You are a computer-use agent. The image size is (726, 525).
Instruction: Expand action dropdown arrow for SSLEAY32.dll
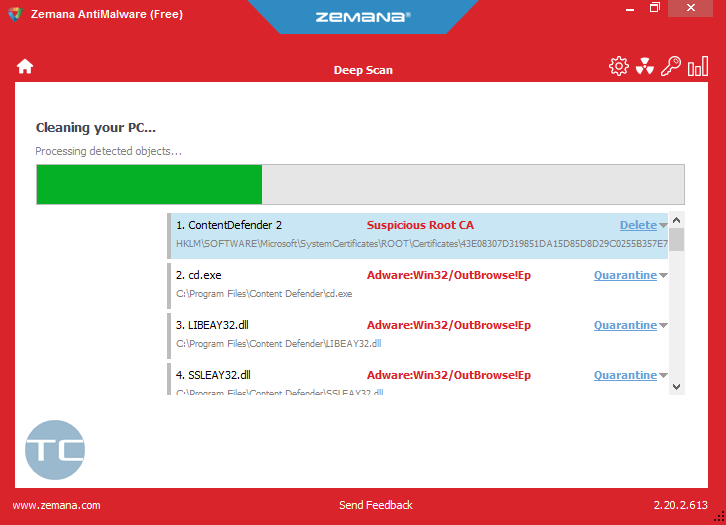663,375
